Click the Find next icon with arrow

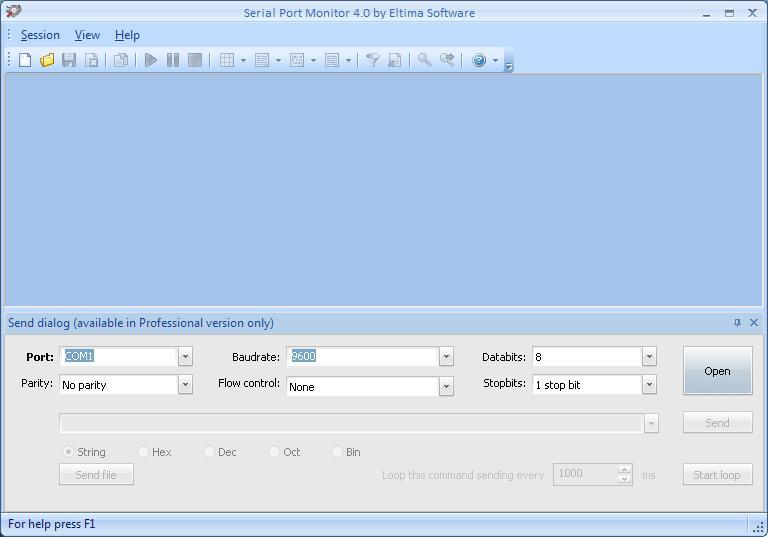point(447,60)
